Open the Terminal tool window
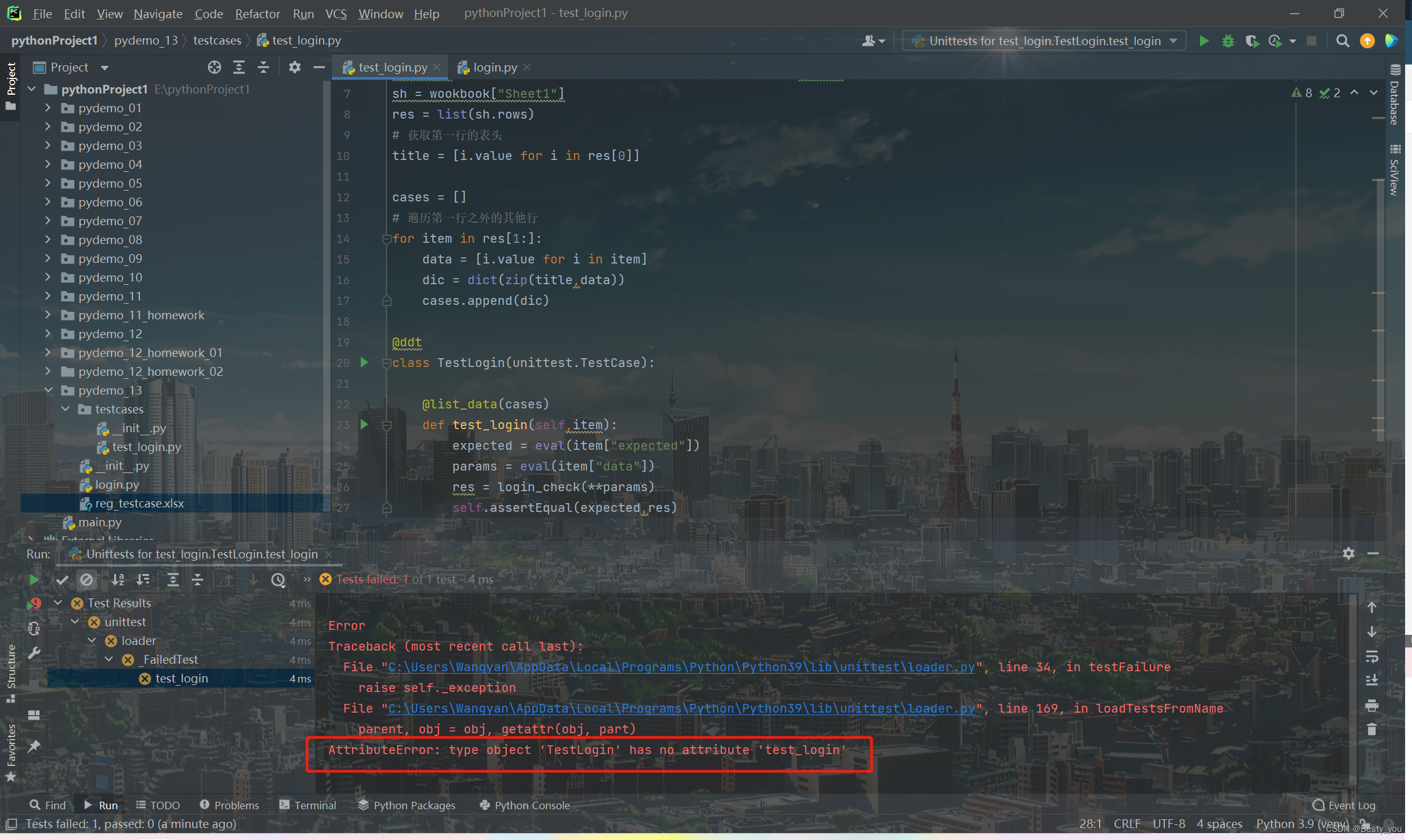The width and height of the screenshot is (1412, 840). pos(308,805)
